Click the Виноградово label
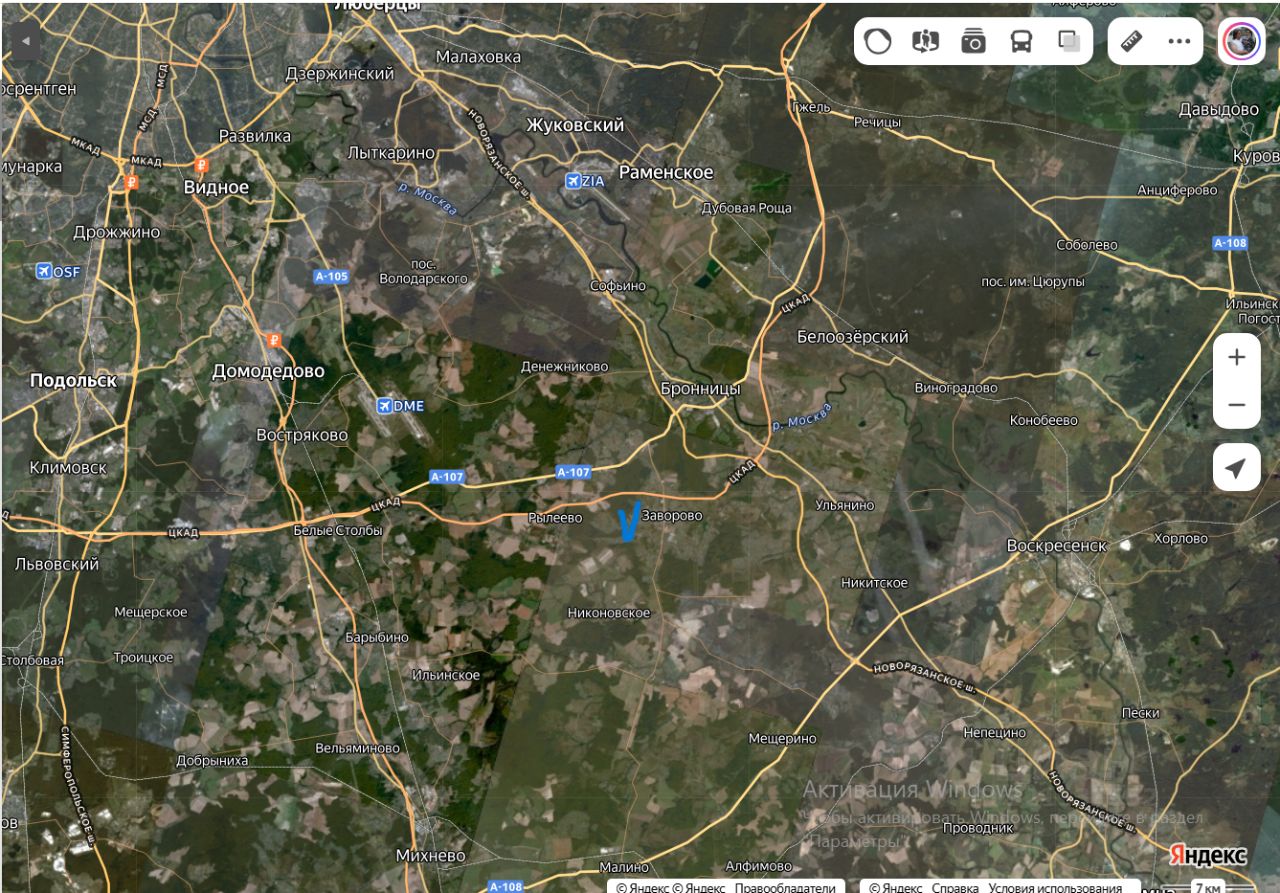The image size is (1280, 893). click(956, 388)
